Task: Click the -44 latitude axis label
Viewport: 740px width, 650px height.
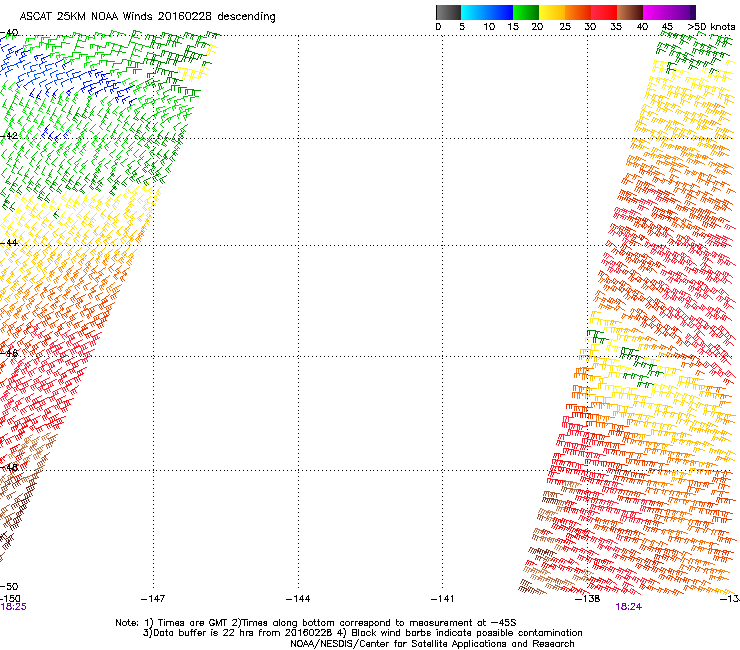Action: 9,243
